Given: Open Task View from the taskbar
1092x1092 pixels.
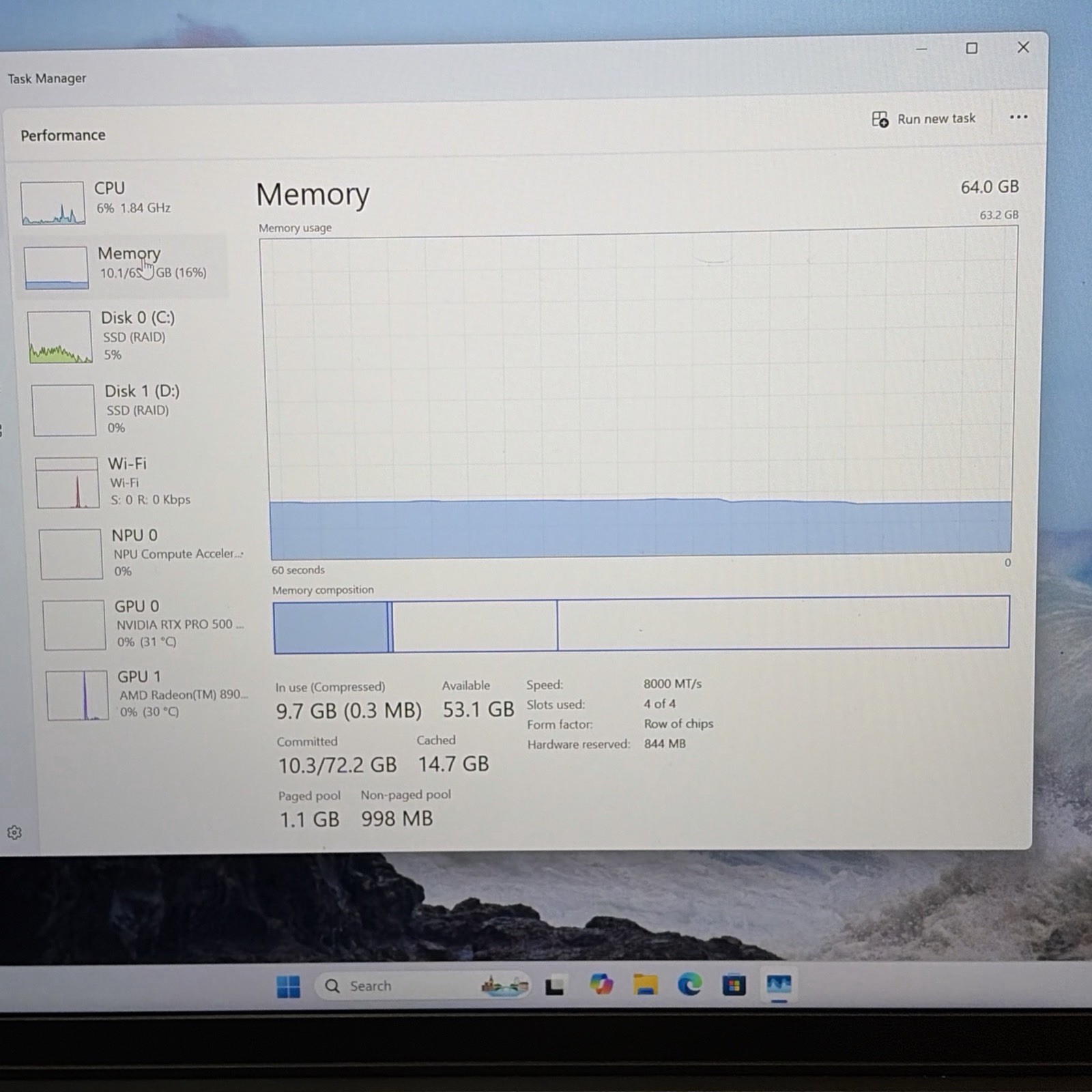Looking at the screenshot, I should [x=554, y=986].
